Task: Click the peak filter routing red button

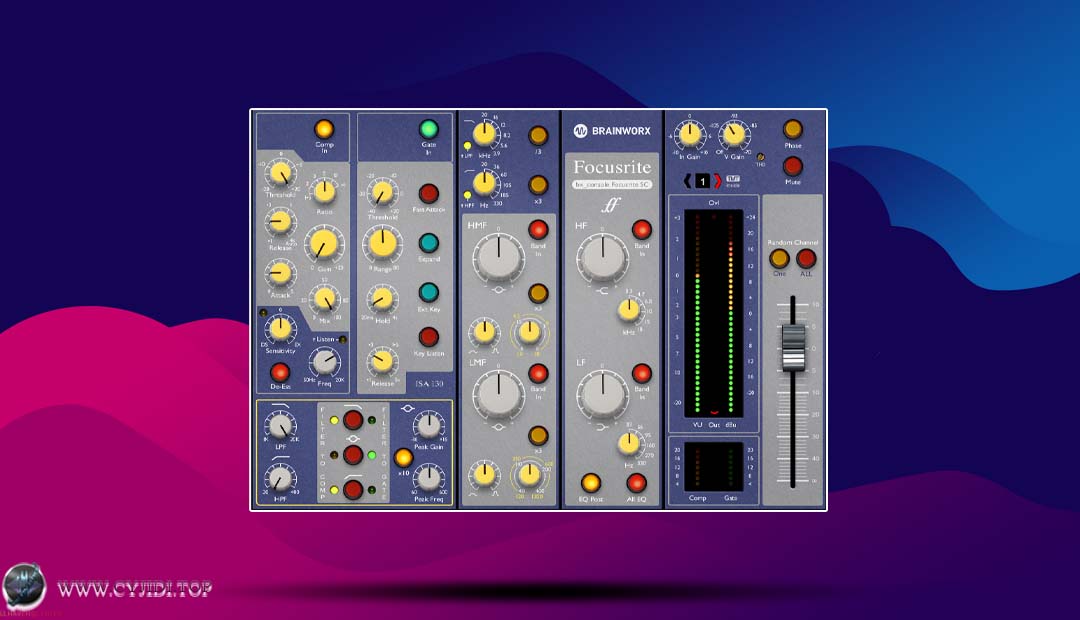Action: coord(353,455)
